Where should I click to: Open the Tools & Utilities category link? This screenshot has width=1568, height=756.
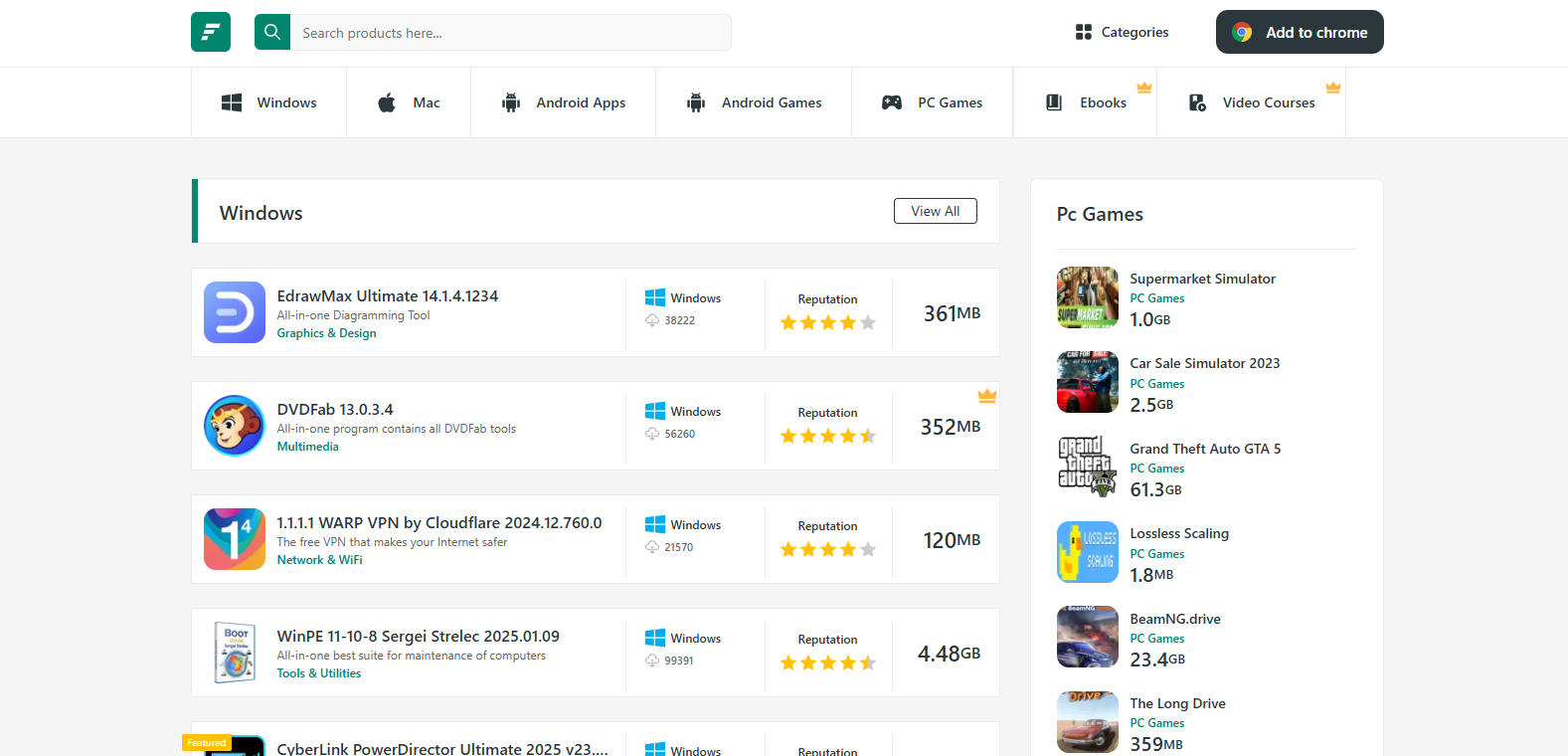[x=318, y=673]
